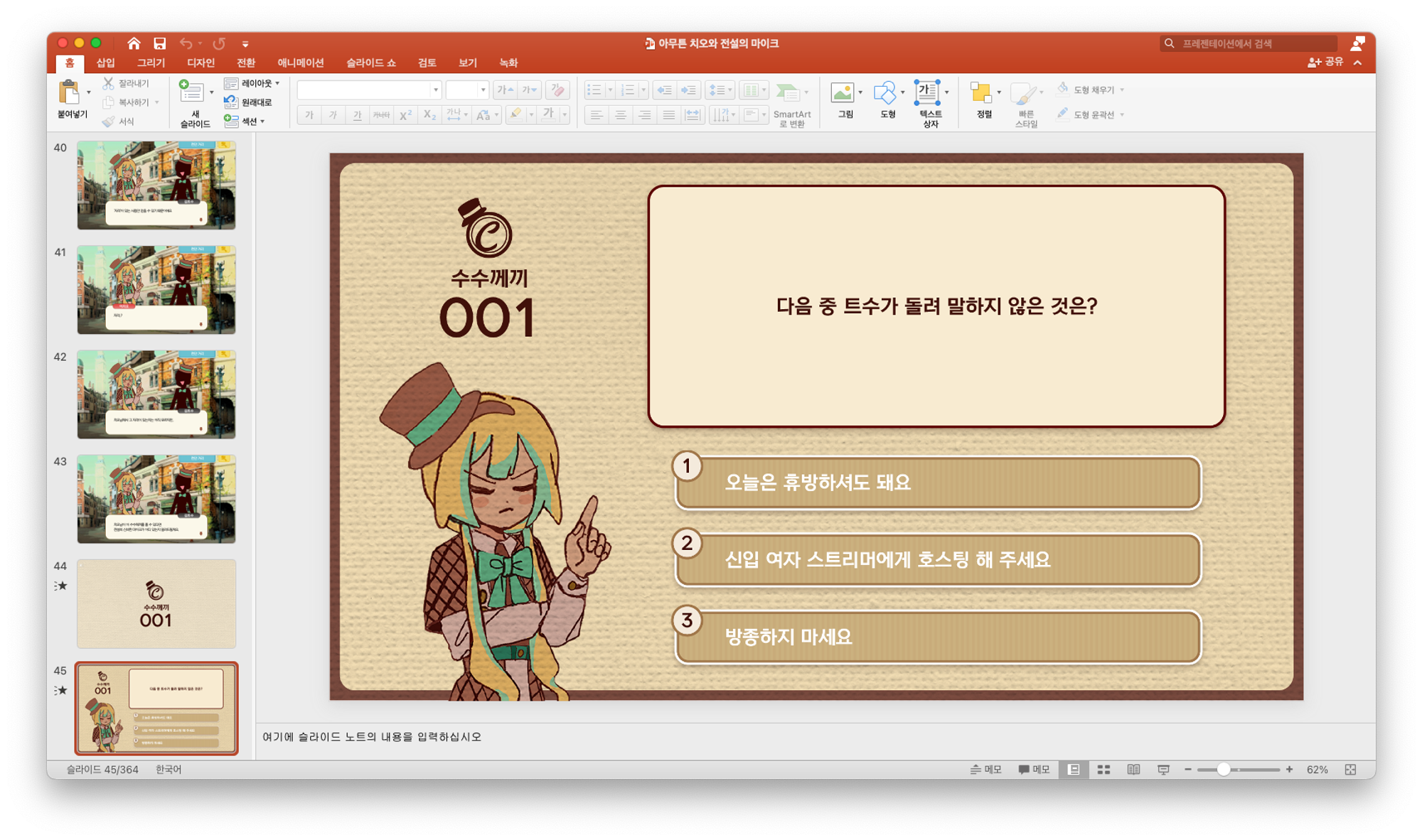Image resolution: width=1422 pixels, height=840 pixels.
Task: Click the Paste clipboard icon
Action: point(69,93)
